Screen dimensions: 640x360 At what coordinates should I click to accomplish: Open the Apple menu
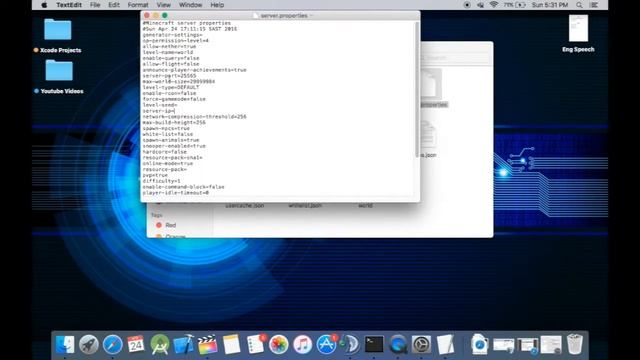(44, 5)
